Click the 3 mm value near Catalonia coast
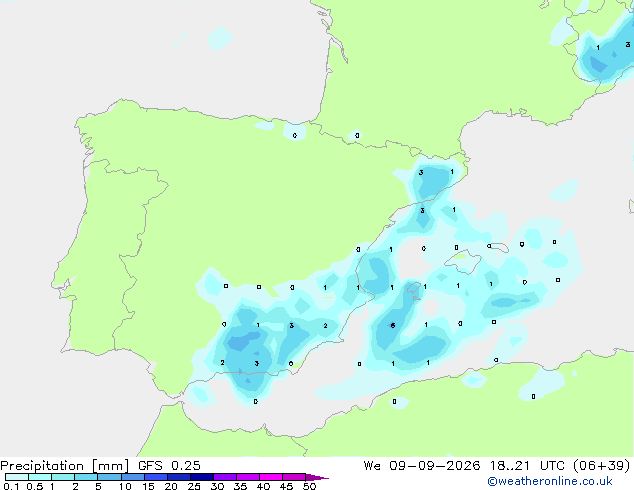Image resolution: width=634 pixels, height=490 pixels. [422, 211]
